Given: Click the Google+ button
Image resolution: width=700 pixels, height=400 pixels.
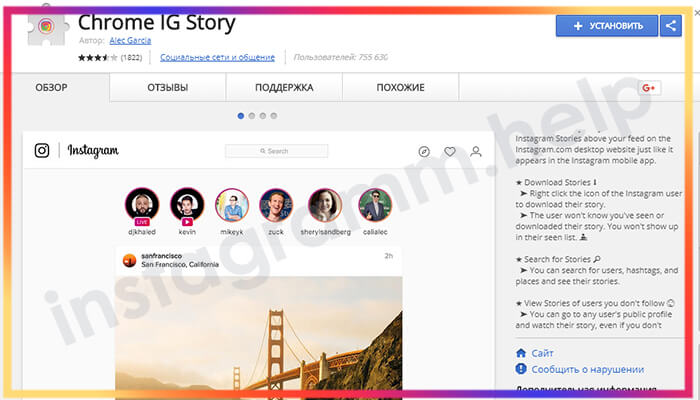Looking at the screenshot, I should pyautogui.click(x=649, y=88).
